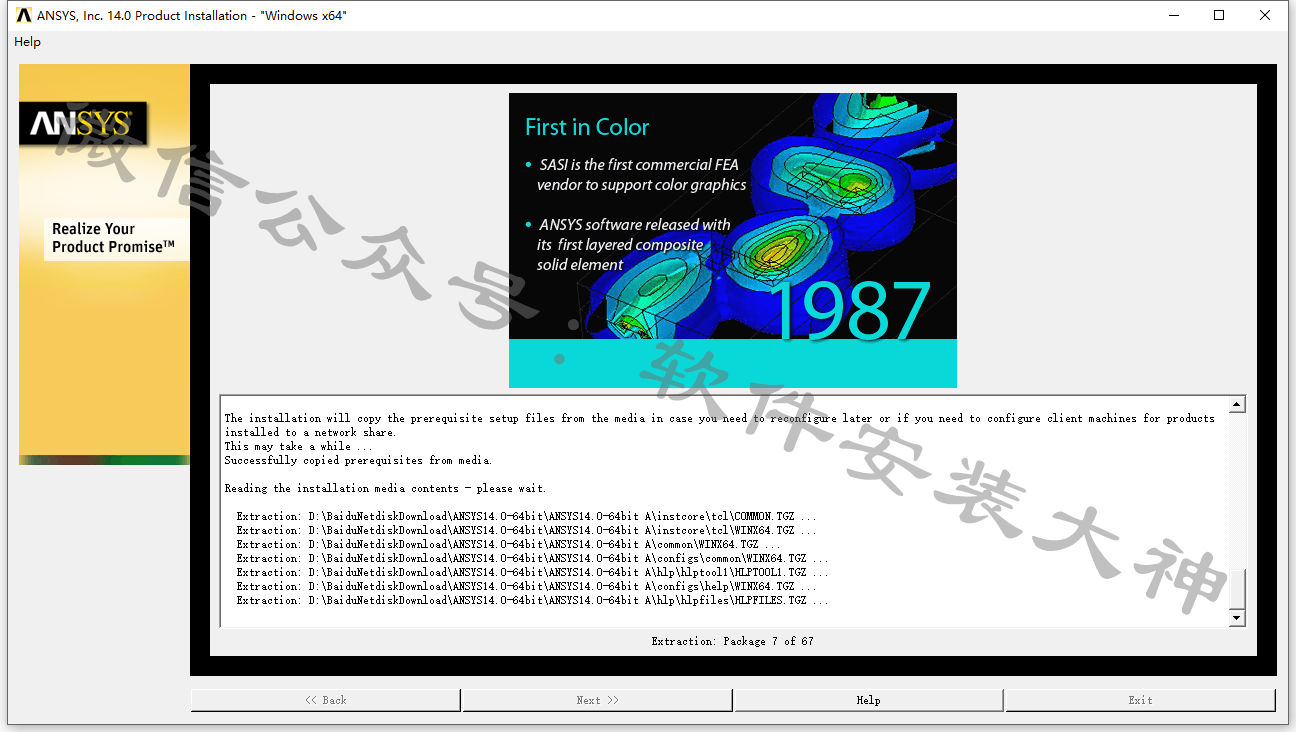This screenshot has width=1296, height=732.
Task: Click the instcore\tcl\WINX64.TGZ extraction line
Action: [526, 530]
